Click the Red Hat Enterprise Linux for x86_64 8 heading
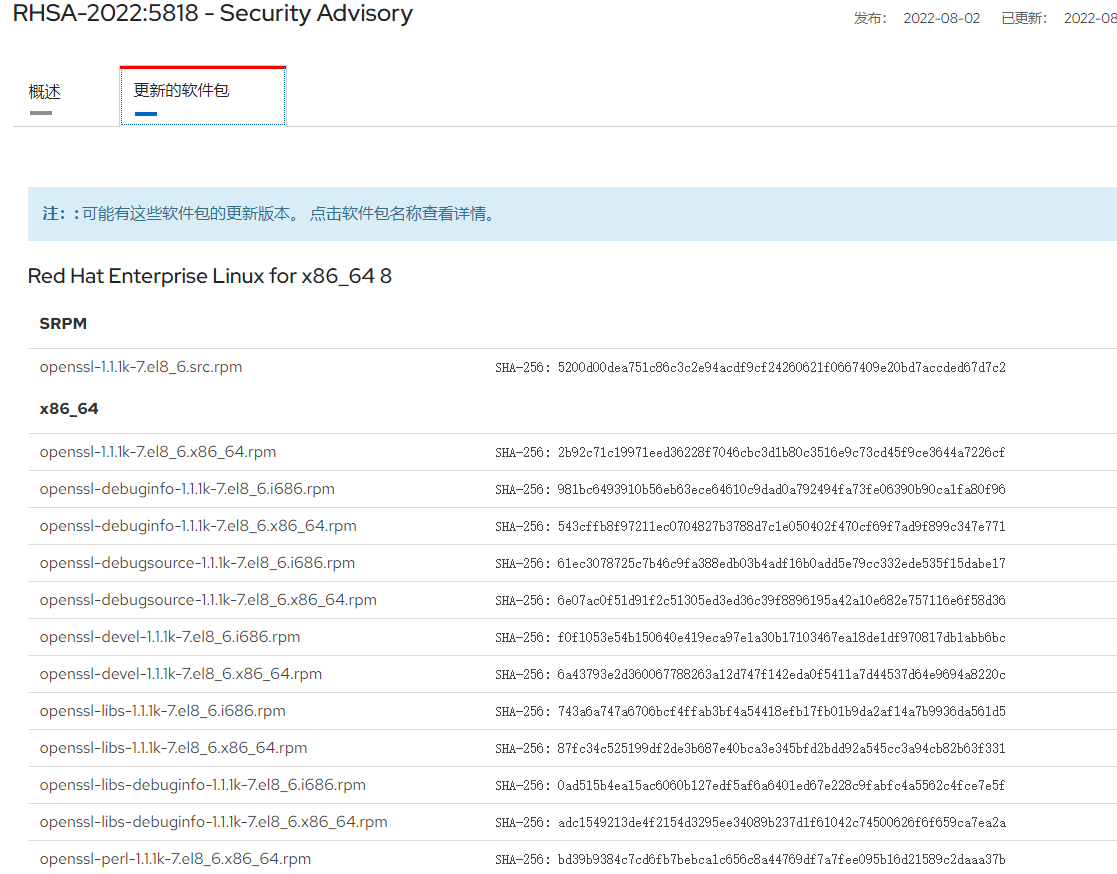 coord(209,276)
